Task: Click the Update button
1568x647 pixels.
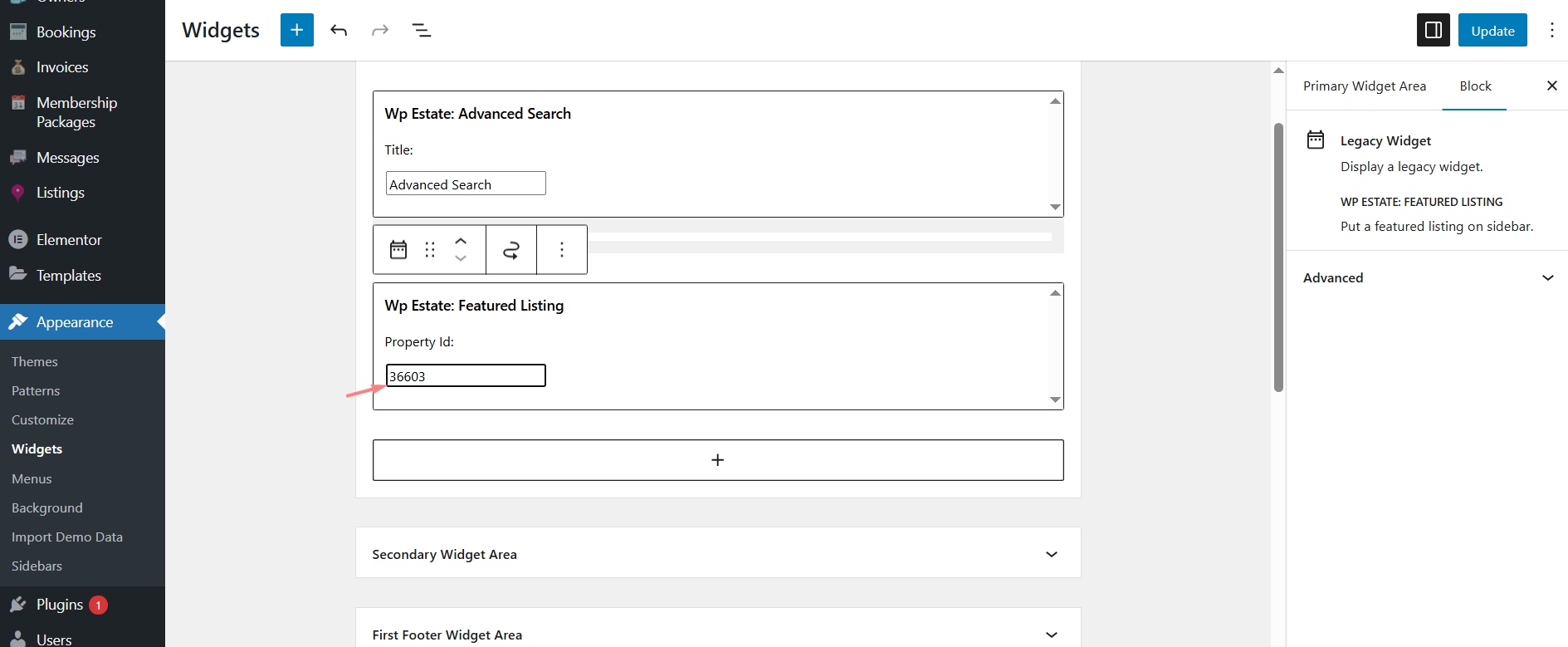Action: tap(1492, 31)
